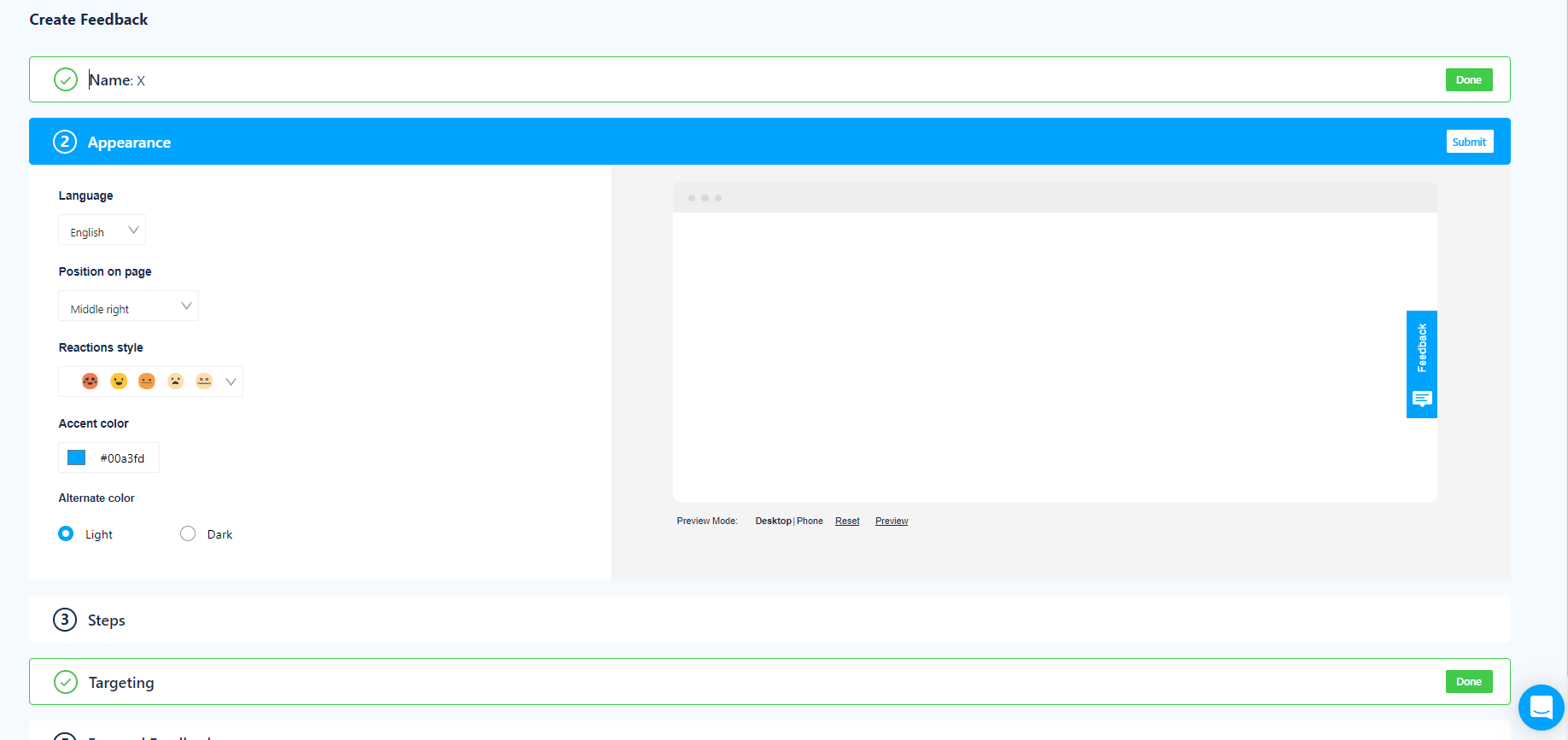Click the heart-eyes emoji reaction
The image size is (1568, 740).
[x=90, y=381]
